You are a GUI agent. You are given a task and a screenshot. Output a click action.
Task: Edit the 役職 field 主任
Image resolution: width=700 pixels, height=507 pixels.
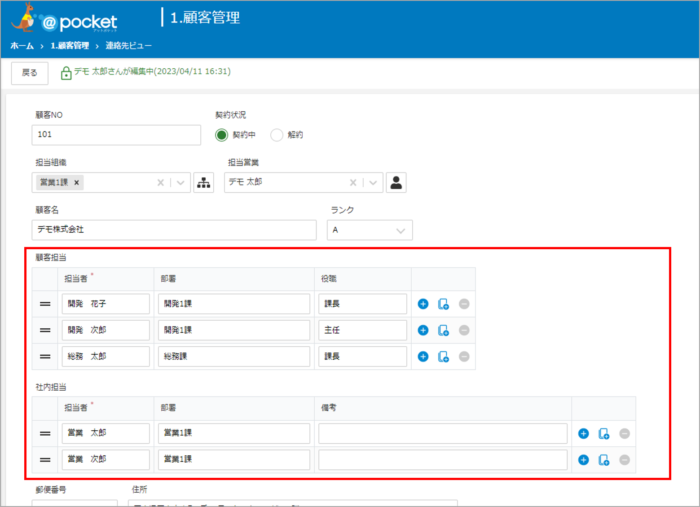coord(362,330)
